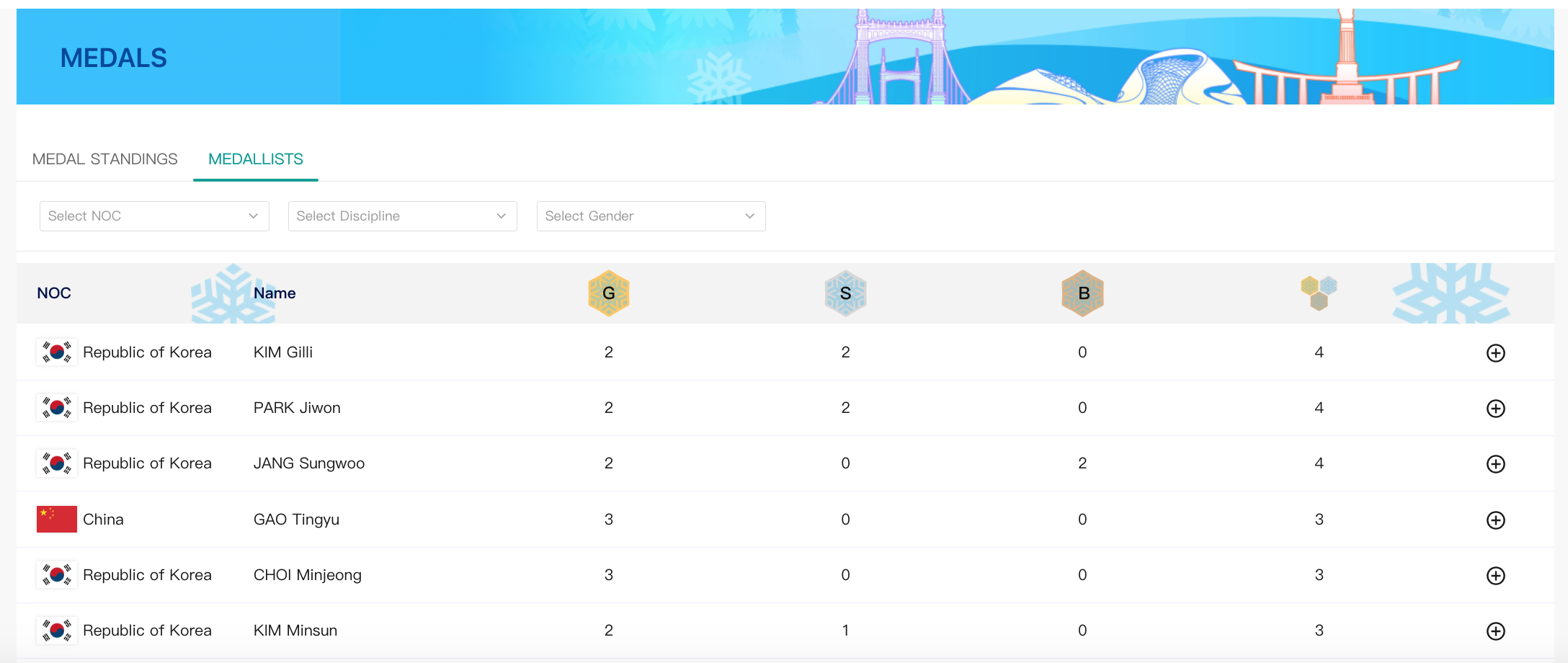Click the NOC column header
The image size is (1568, 663).
(54, 293)
